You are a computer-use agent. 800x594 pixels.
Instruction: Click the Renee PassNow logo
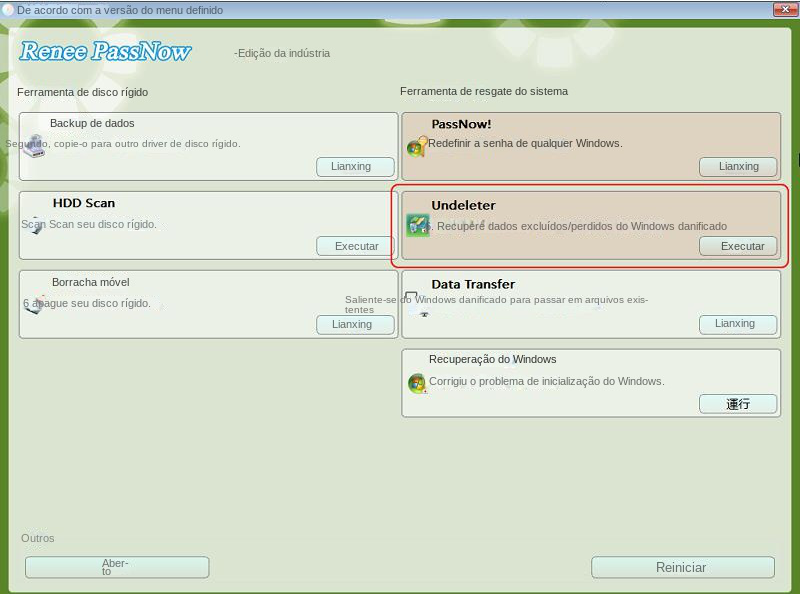pos(105,51)
